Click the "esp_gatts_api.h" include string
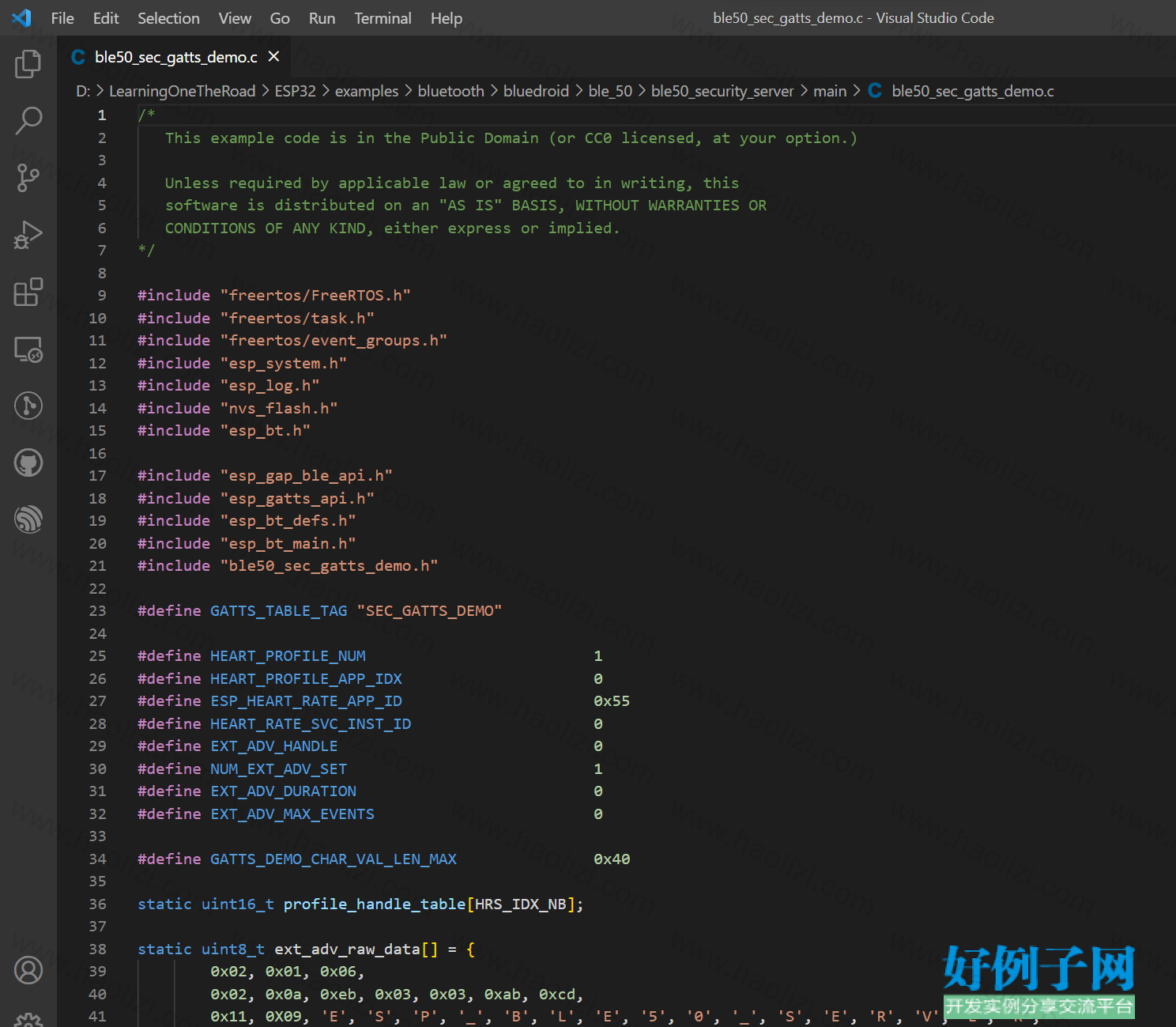 297,498
